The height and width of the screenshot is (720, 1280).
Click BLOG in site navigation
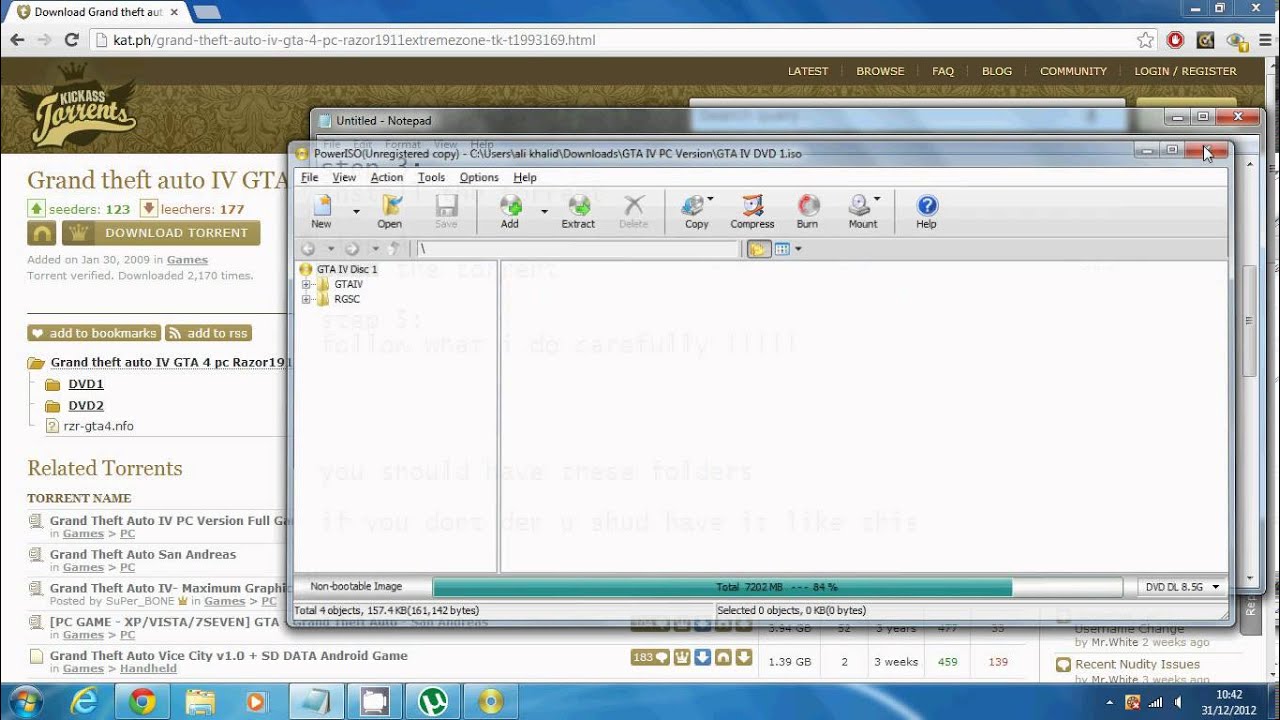[997, 71]
